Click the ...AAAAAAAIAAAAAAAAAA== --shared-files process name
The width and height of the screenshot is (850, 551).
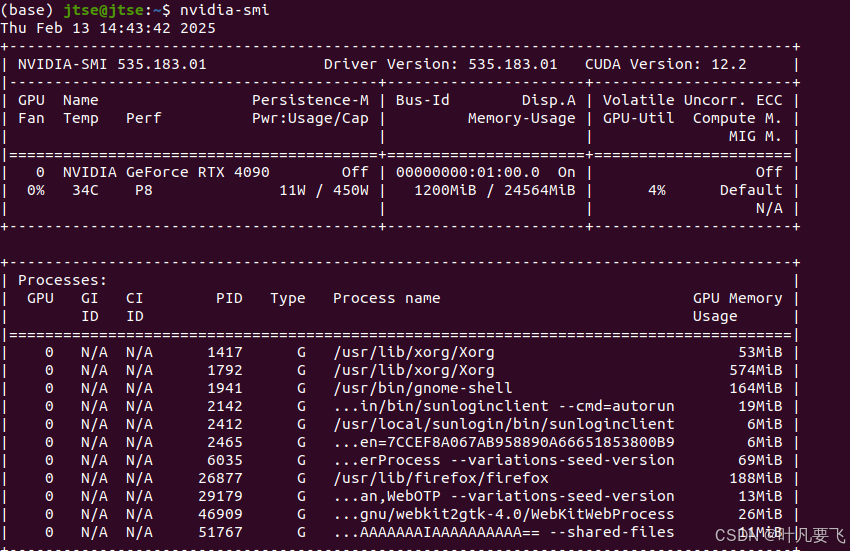pos(504,532)
